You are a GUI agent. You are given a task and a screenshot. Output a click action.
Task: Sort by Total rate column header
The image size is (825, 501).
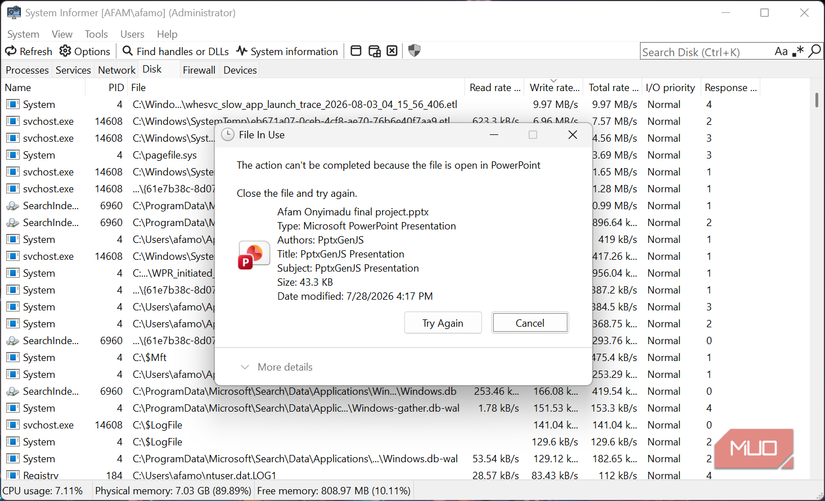point(613,87)
